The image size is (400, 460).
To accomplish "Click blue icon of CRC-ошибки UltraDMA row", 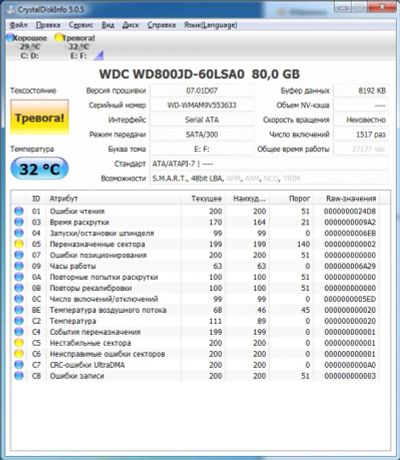I will pos(19,365).
